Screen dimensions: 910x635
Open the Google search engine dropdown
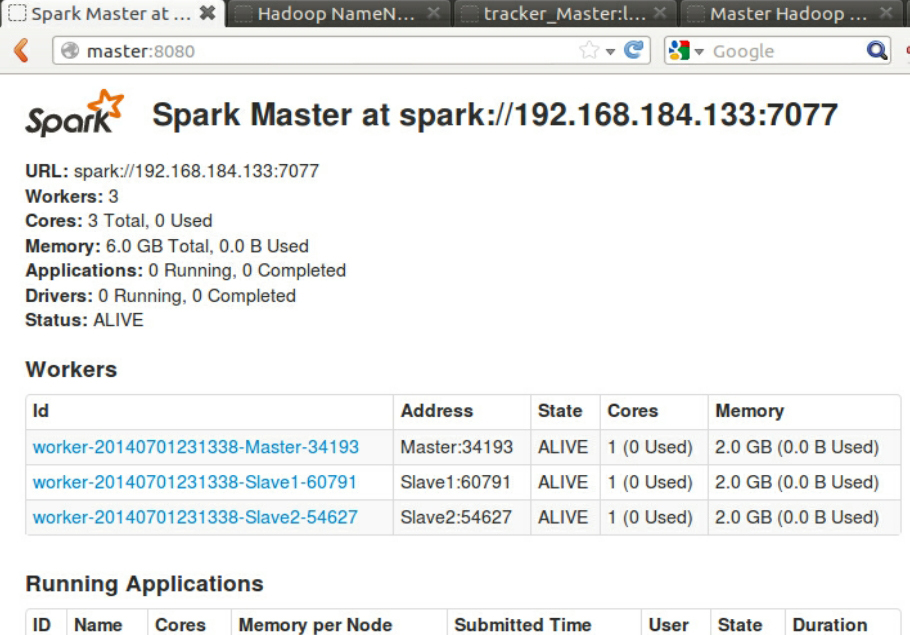point(687,51)
